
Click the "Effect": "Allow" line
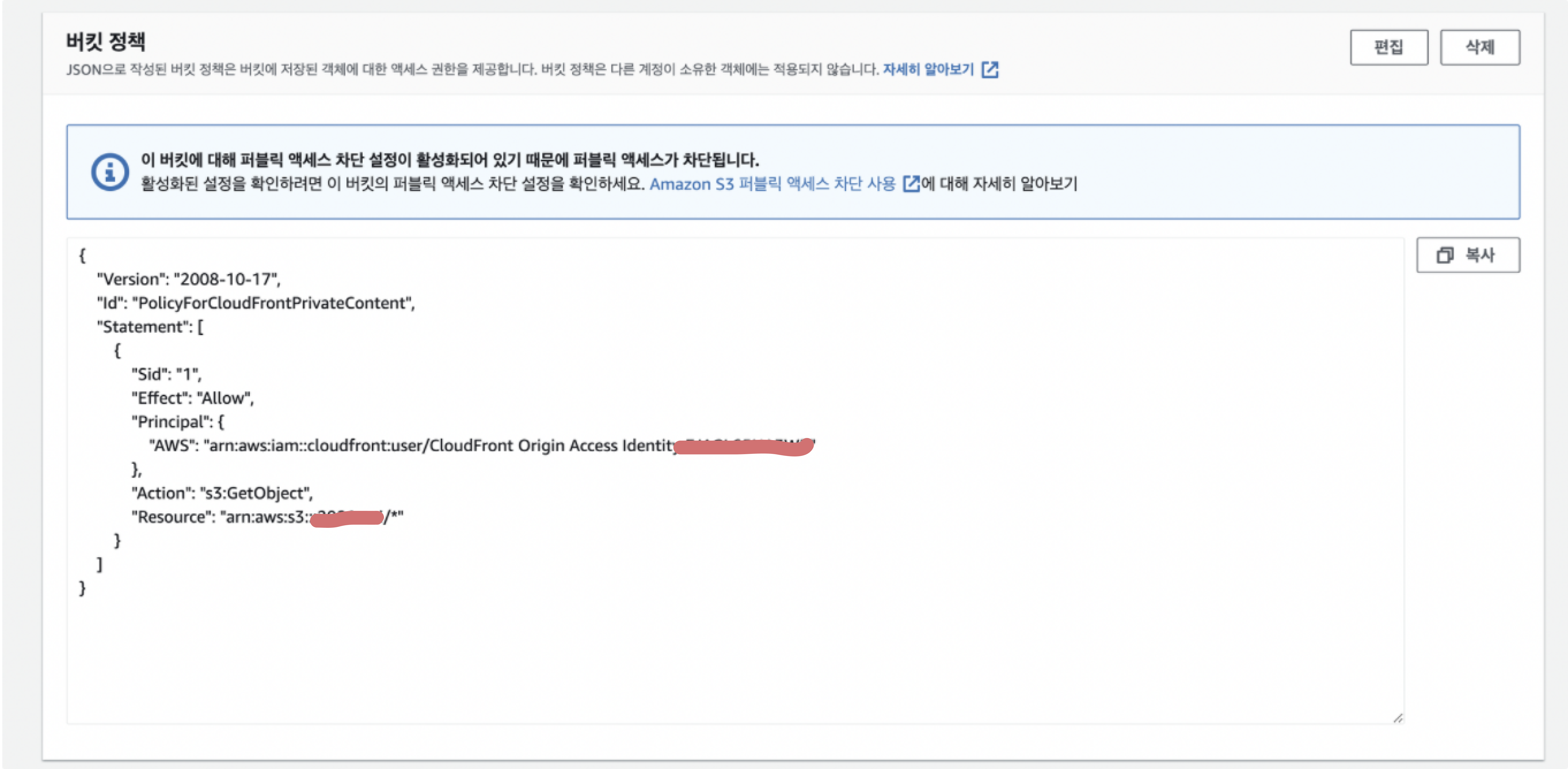click(x=192, y=398)
